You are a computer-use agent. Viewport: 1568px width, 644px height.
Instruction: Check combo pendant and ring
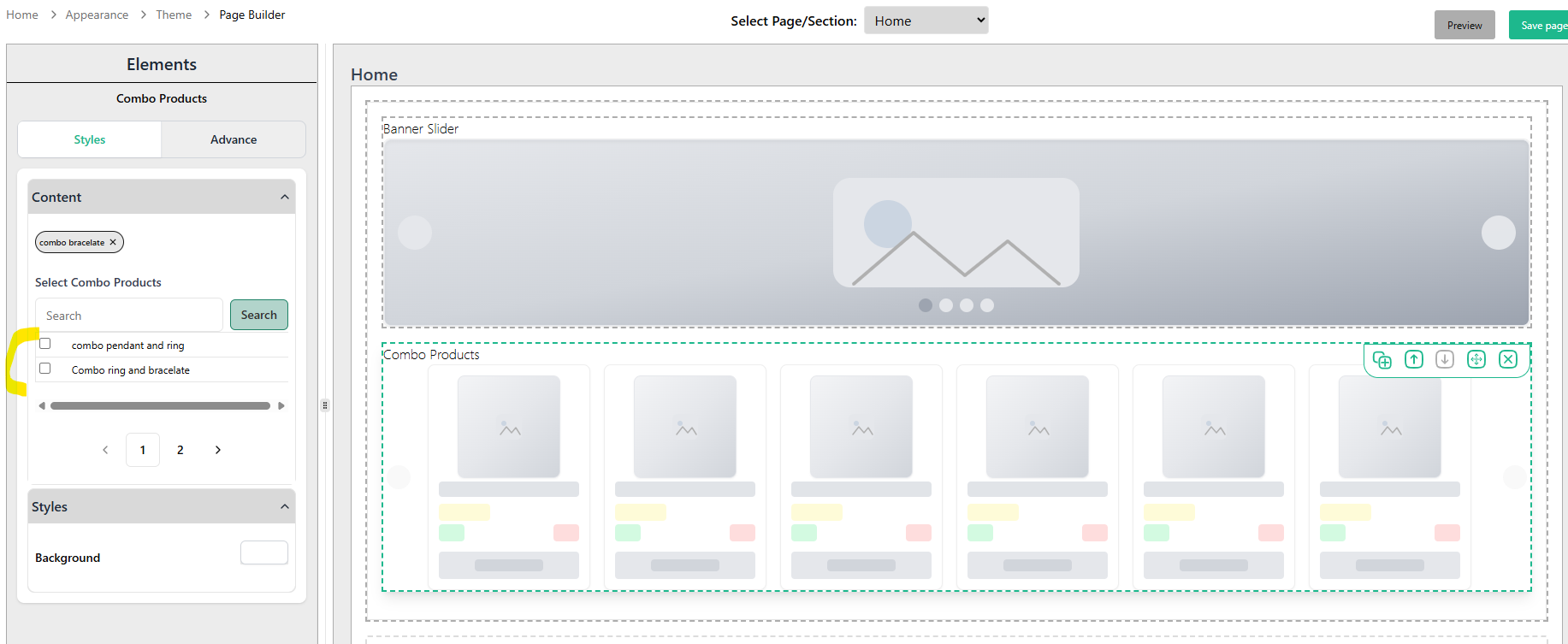pyautogui.click(x=45, y=344)
